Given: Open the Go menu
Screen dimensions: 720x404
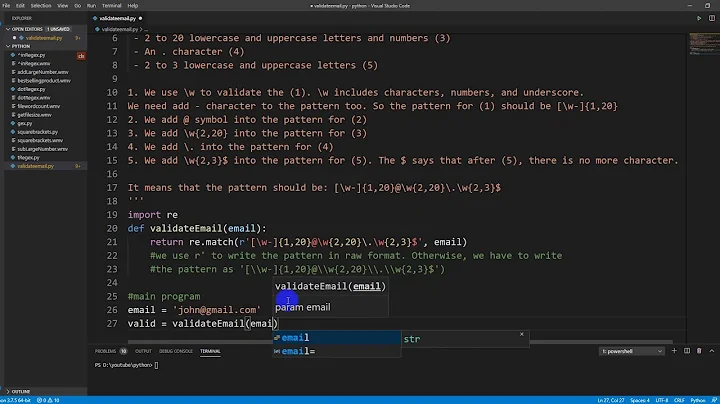Looking at the screenshot, I should click(x=78, y=6).
